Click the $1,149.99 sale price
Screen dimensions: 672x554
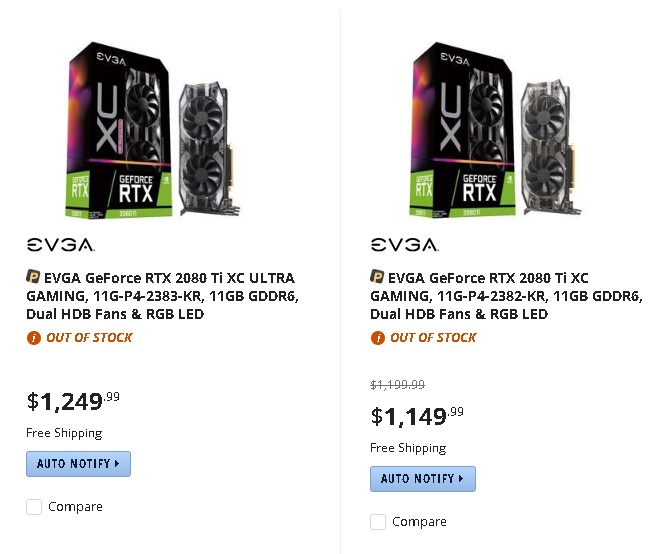click(x=417, y=416)
